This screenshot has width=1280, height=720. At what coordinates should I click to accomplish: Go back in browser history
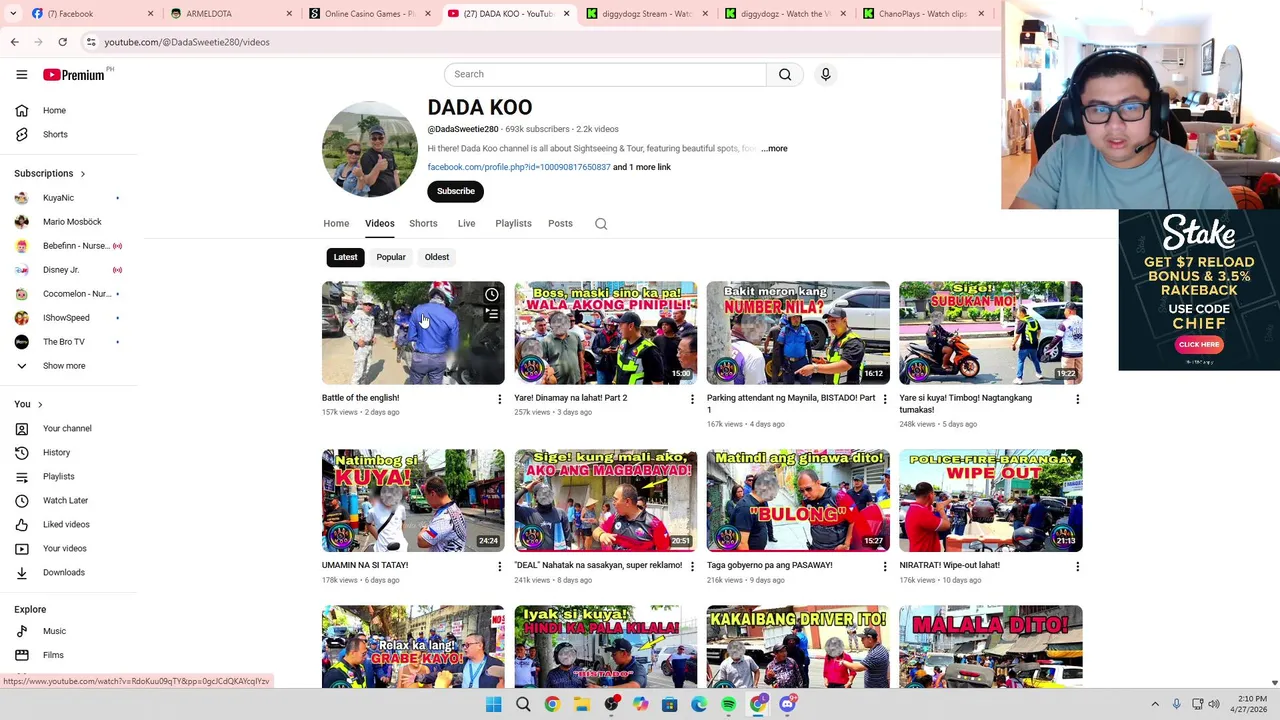coord(14,42)
